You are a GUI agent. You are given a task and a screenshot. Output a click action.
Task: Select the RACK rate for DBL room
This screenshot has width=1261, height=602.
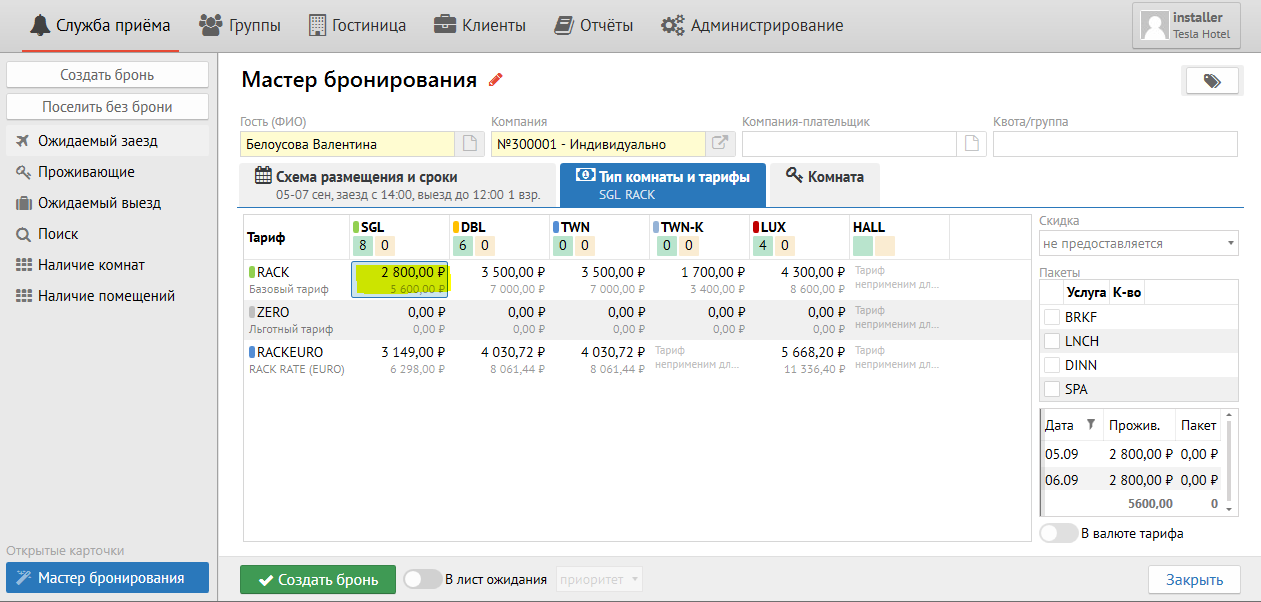(x=500, y=280)
